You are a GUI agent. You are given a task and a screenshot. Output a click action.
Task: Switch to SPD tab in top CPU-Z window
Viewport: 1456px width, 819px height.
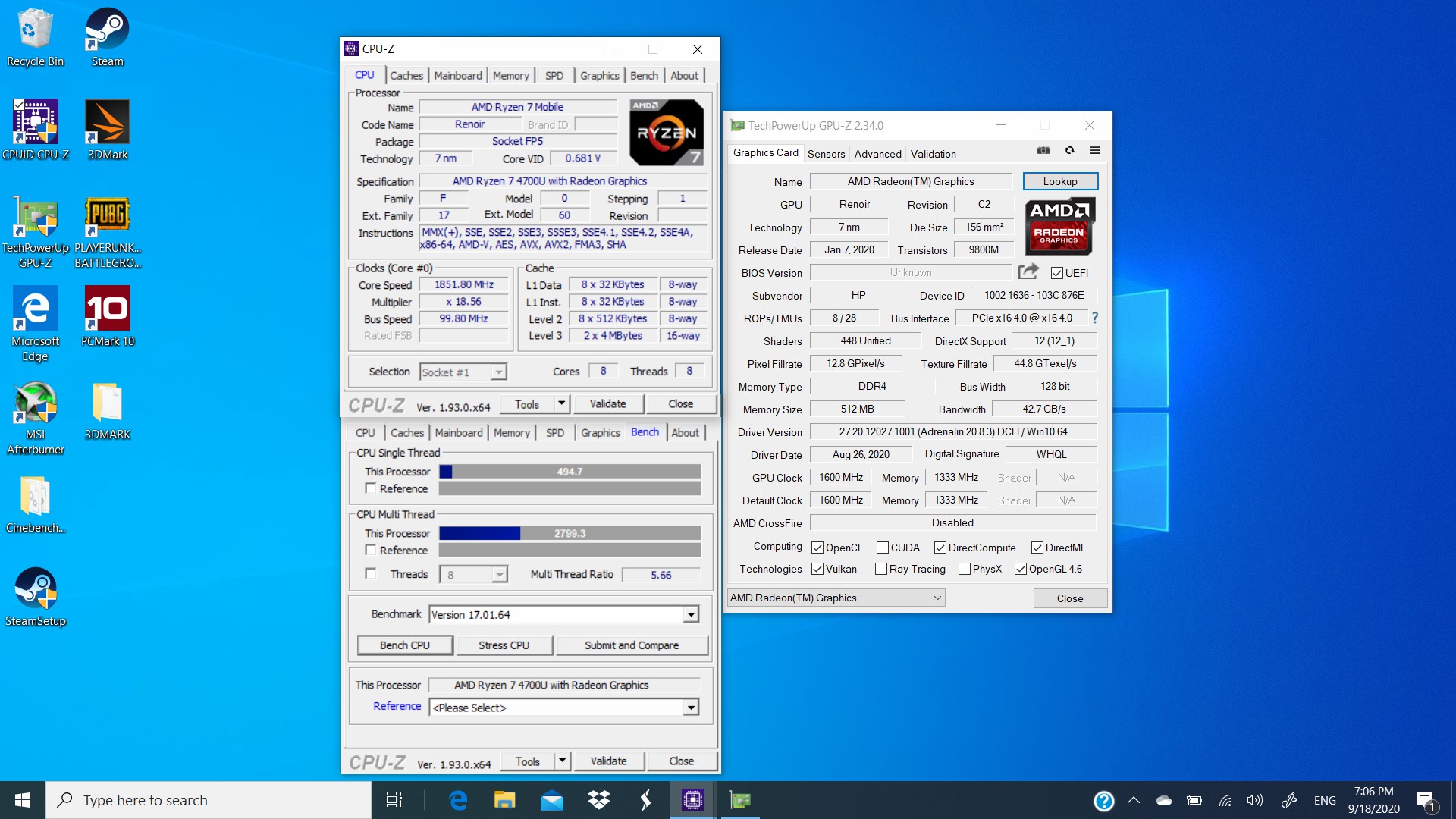pos(554,76)
